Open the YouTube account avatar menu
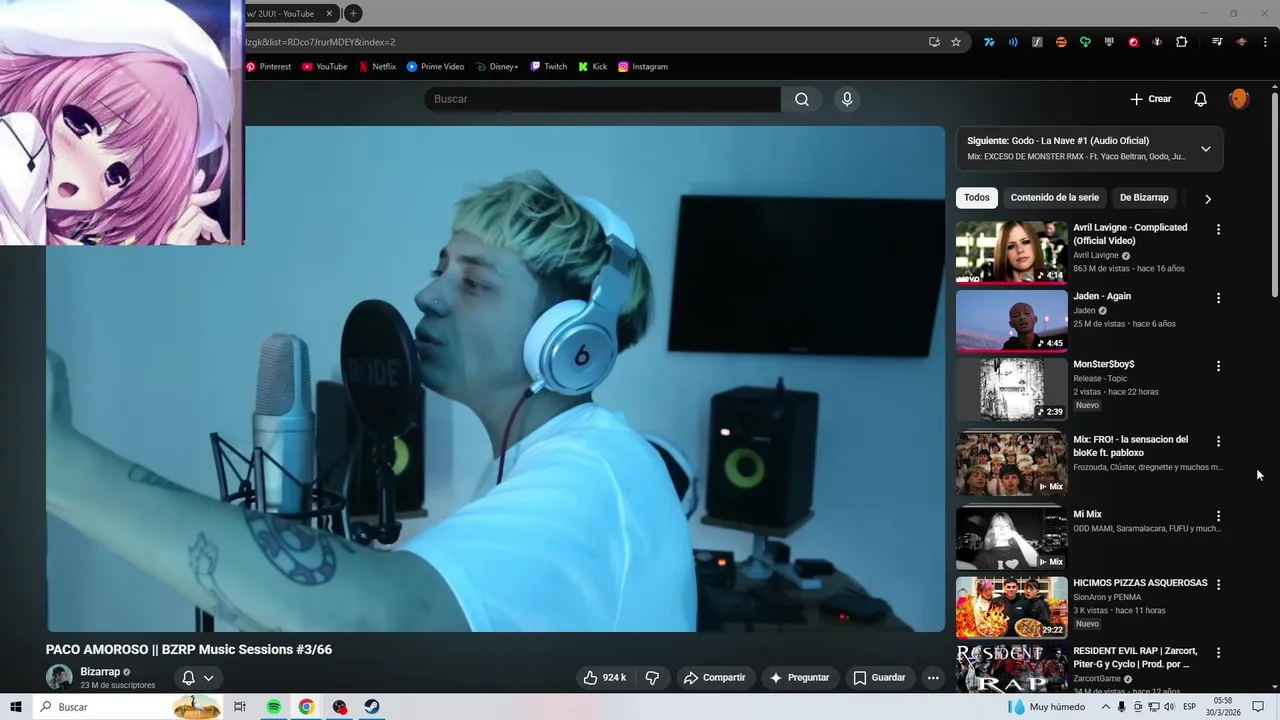Viewport: 1280px width, 720px height. (1239, 99)
